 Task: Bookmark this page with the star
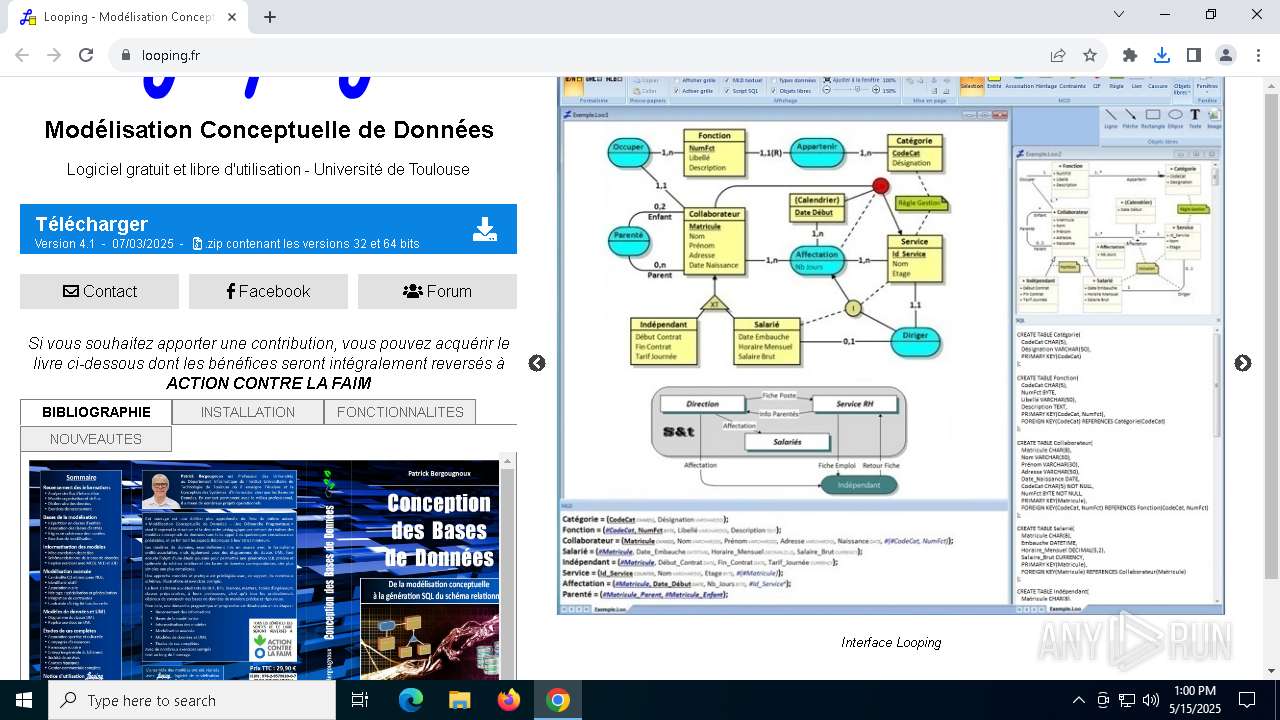pyautogui.click(x=1090, y=56)
